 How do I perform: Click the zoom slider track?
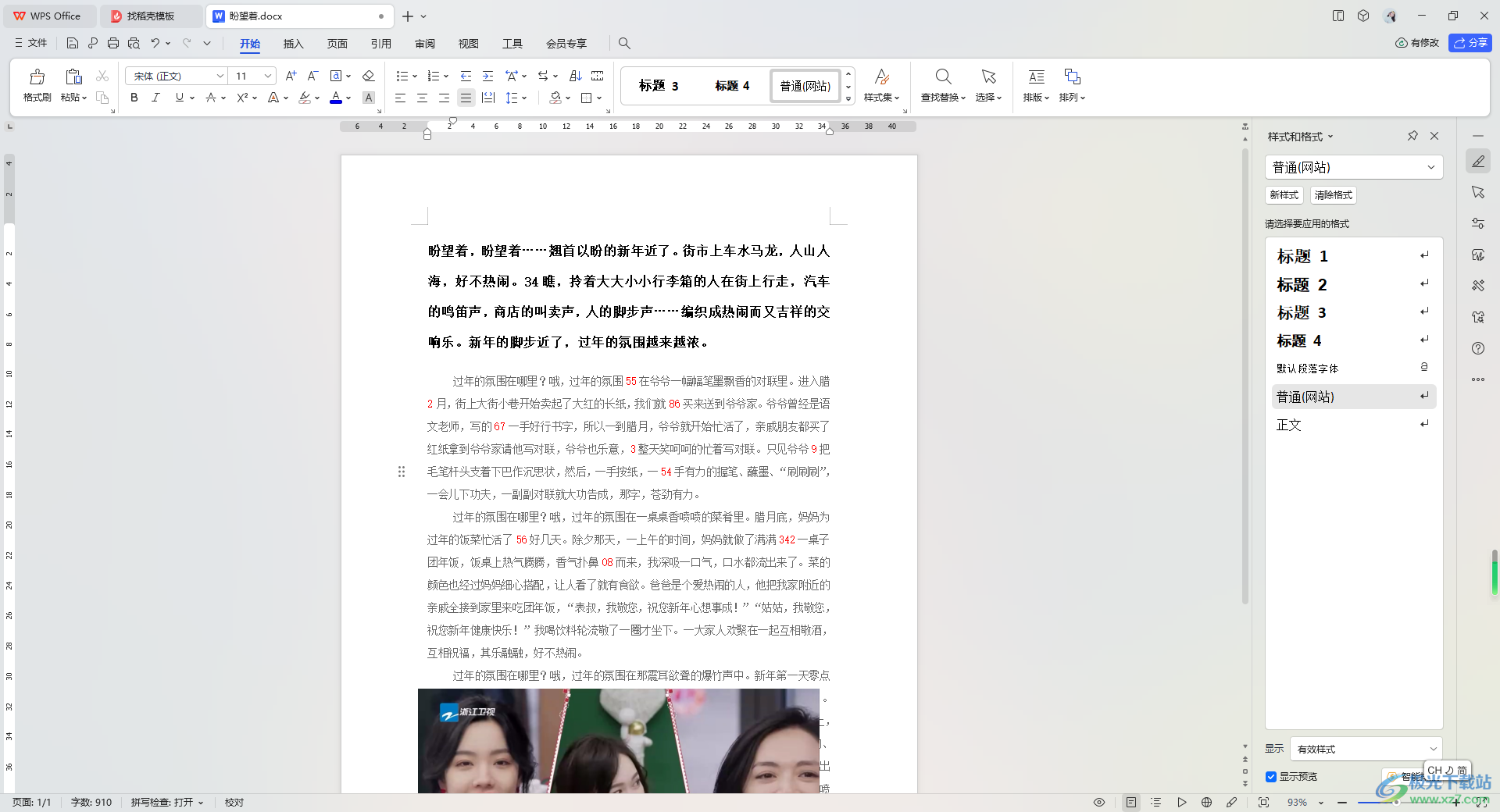pos(1398,803)
